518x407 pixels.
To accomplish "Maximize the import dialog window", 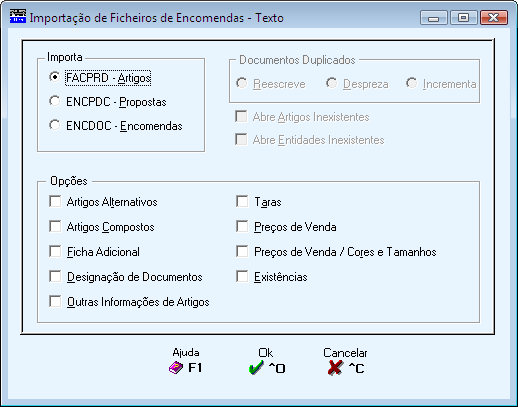I will point(464,17).
